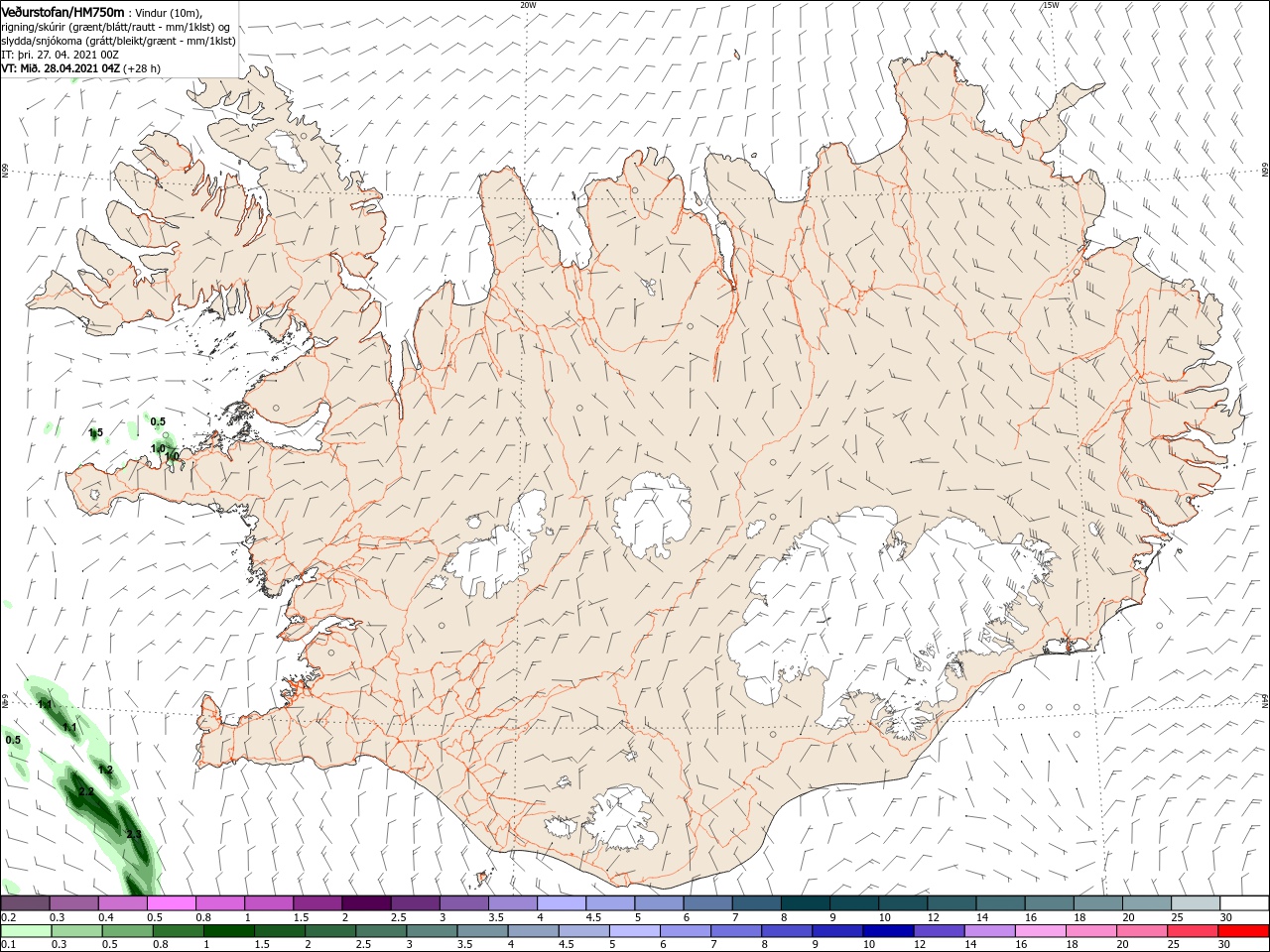Click the 'IT: þri. 27. 04. 2021 00Z' line
Screen dimensions: 1270x952
click(58, 55)
